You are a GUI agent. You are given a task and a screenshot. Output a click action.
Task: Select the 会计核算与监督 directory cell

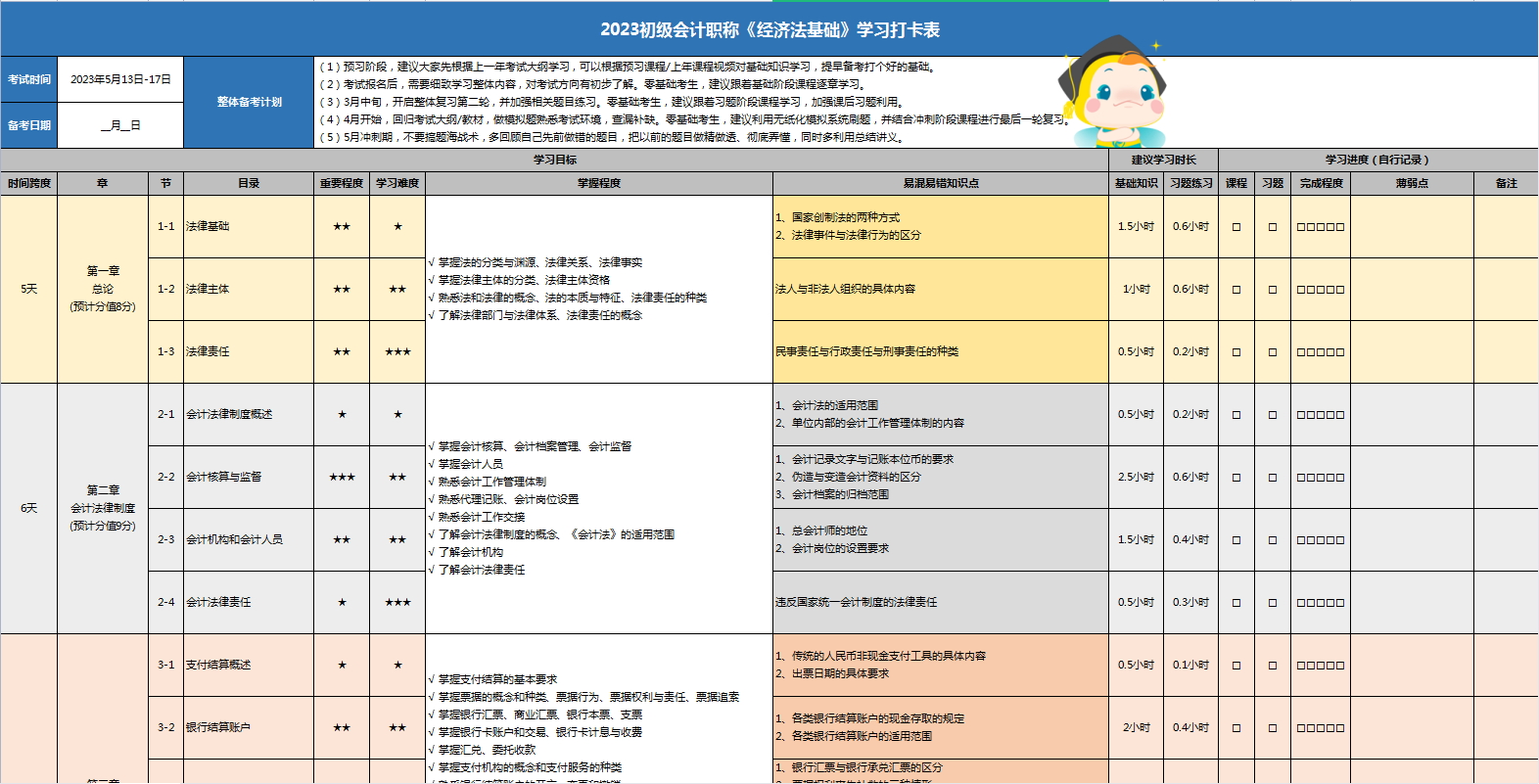[249, 477]
